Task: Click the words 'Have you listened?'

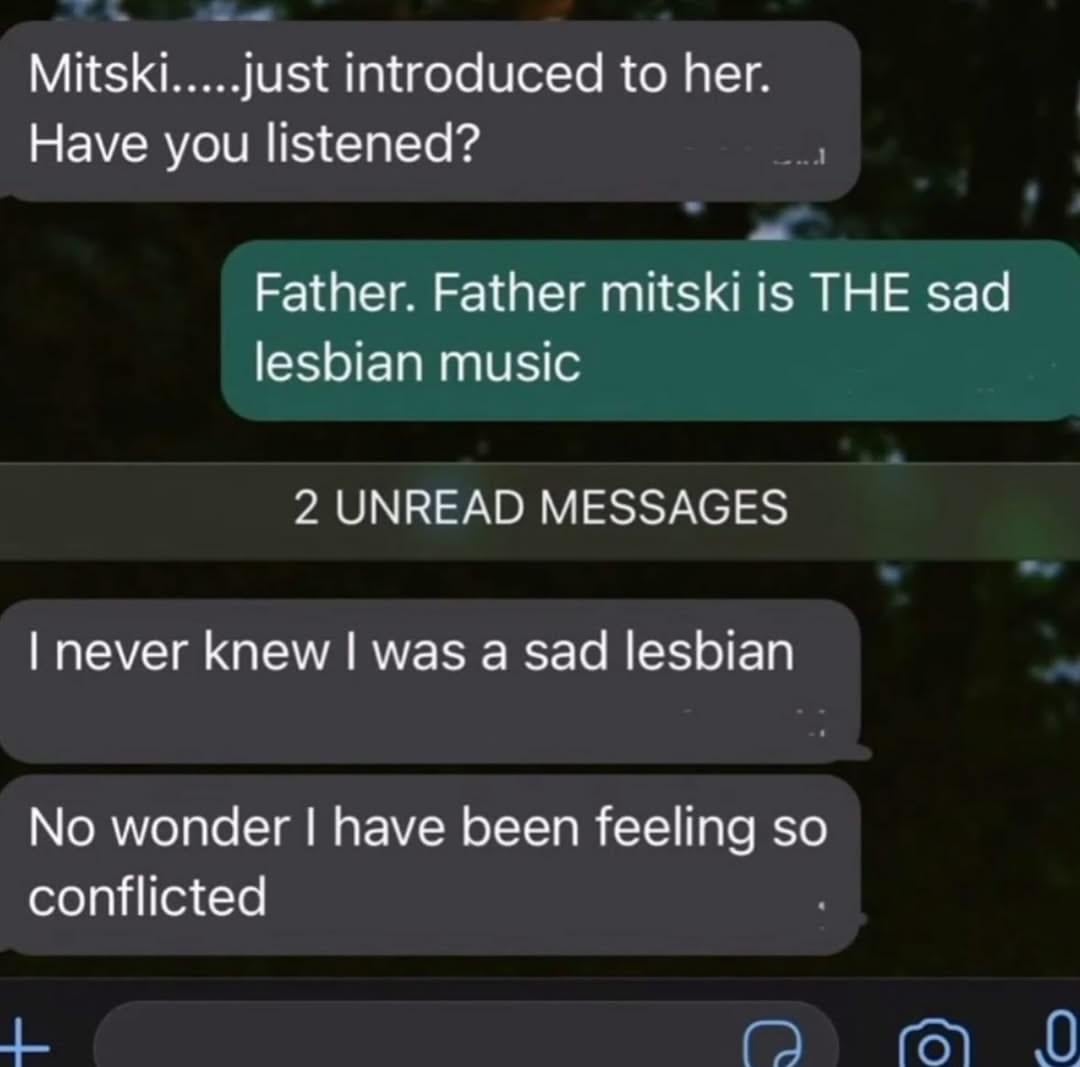Action: 253,144
